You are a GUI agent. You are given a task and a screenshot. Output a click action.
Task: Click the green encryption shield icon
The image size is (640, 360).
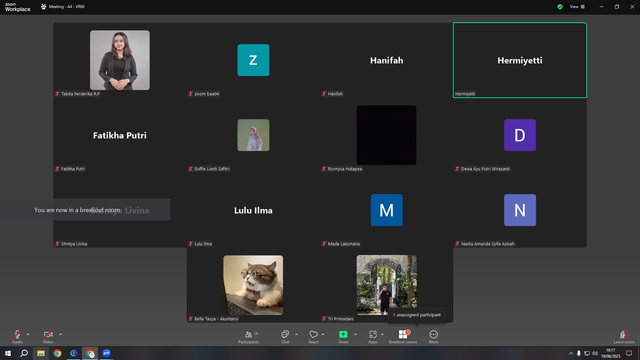(560, 7)
